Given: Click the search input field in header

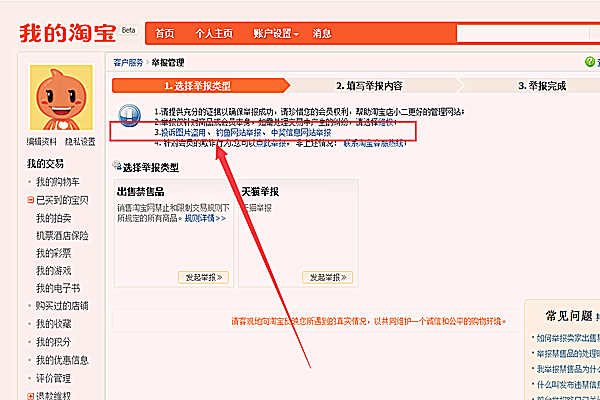Looking at the screenshot, I should click(x=523, y=34).
